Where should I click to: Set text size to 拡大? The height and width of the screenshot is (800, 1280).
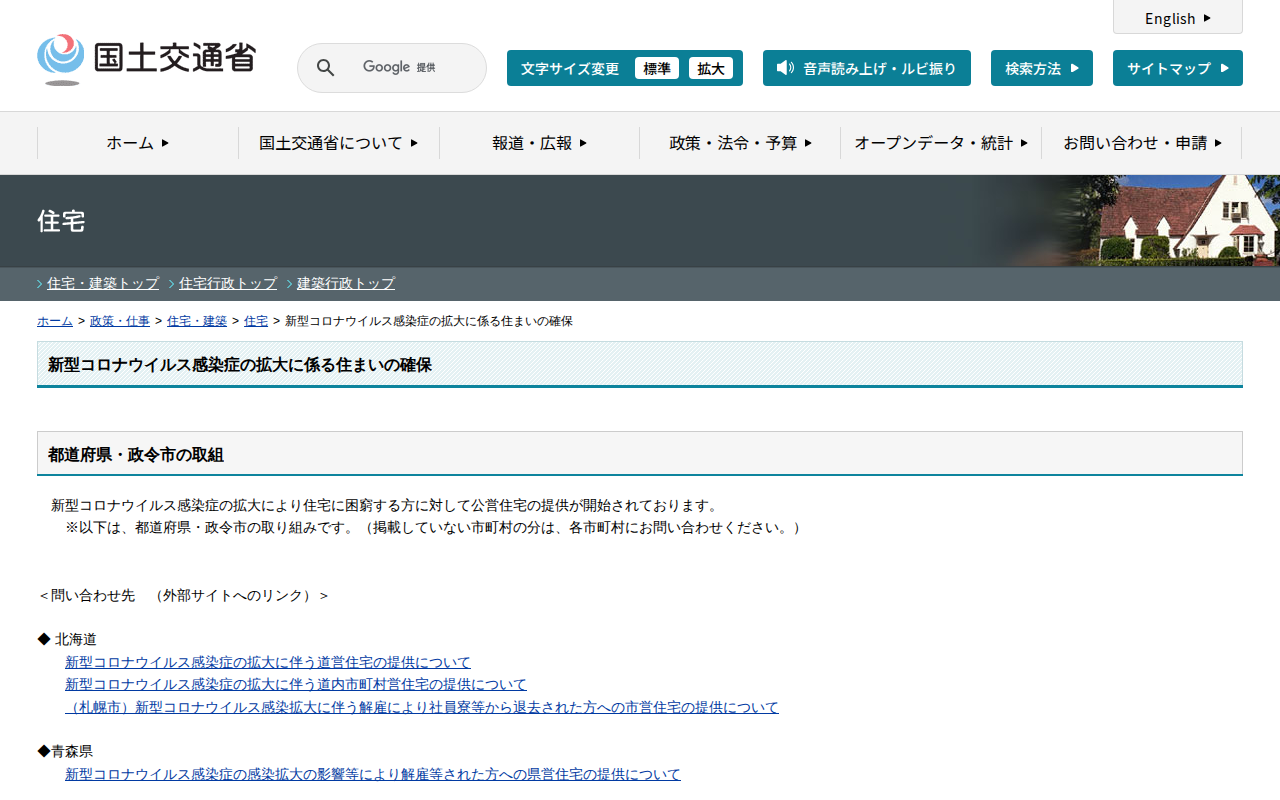click(710, 68)
